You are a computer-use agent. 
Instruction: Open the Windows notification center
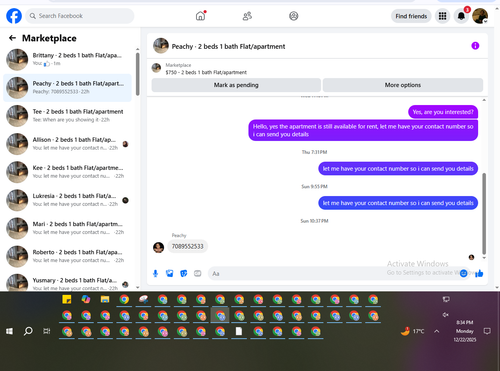pos(487,331)
